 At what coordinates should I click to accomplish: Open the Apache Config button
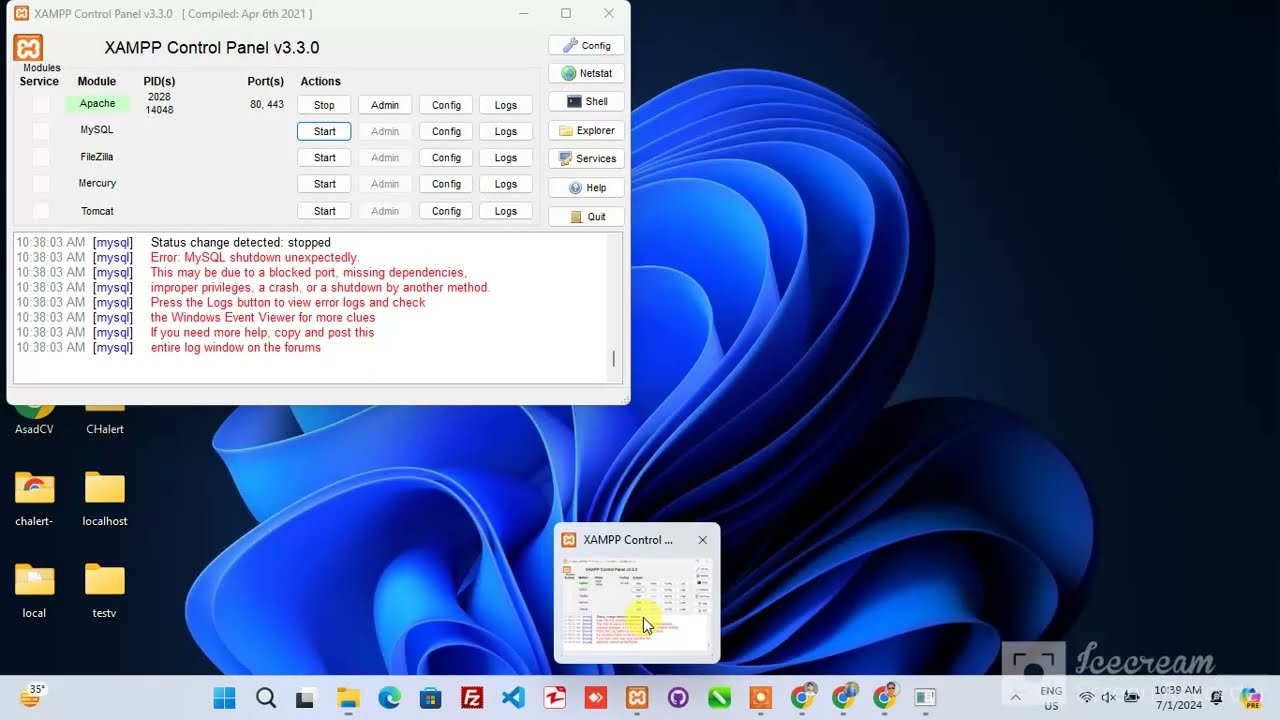pyautogui.click(x=446, y=105)
